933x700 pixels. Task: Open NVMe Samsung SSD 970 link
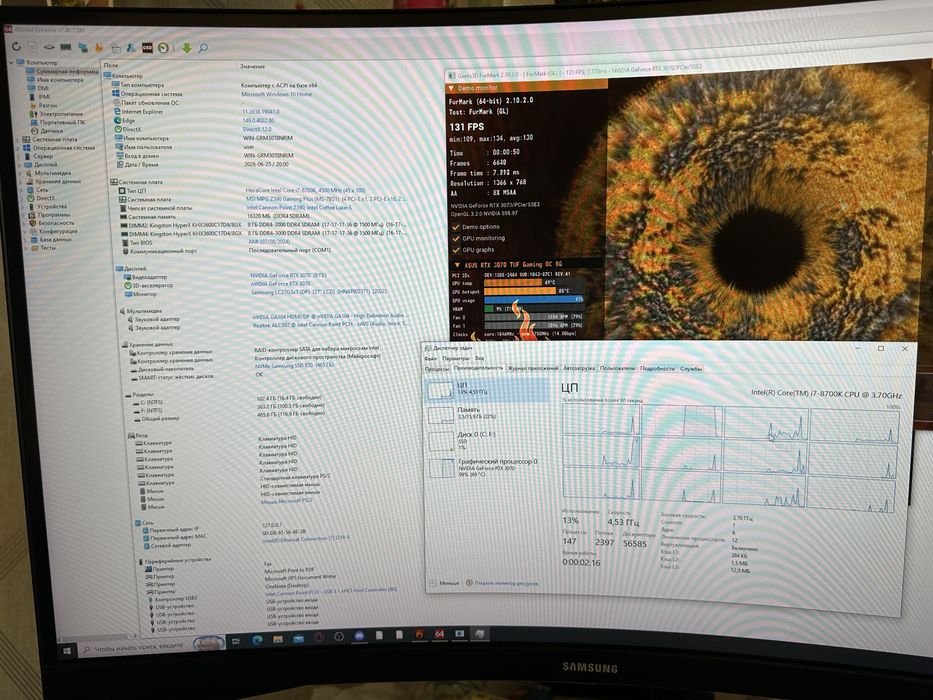[x=294, y=365]
